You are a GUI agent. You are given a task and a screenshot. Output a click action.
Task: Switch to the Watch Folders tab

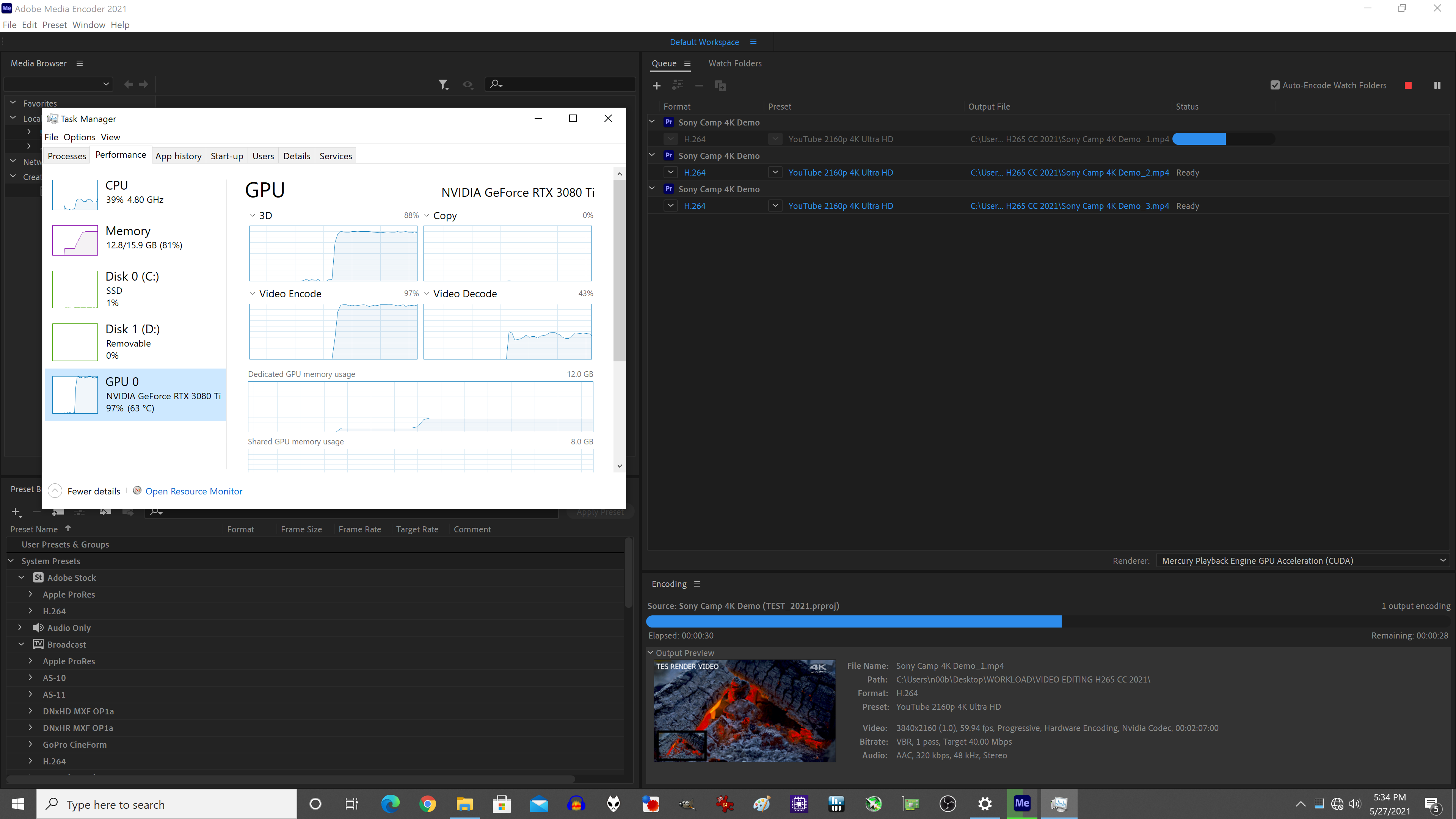click(x=735, y=63)
